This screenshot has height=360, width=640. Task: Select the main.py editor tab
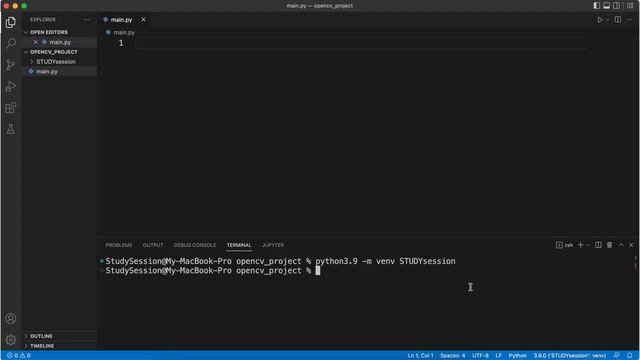(x=121, y=20)
